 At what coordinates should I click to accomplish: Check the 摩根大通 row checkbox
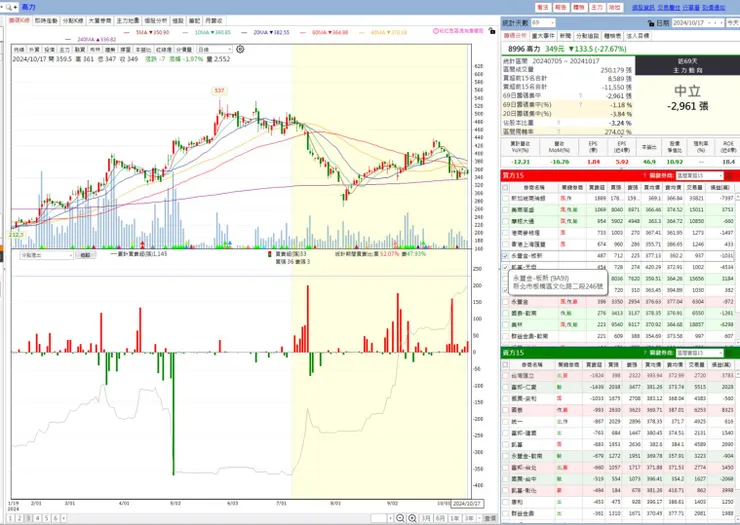[x=505, y=221]
